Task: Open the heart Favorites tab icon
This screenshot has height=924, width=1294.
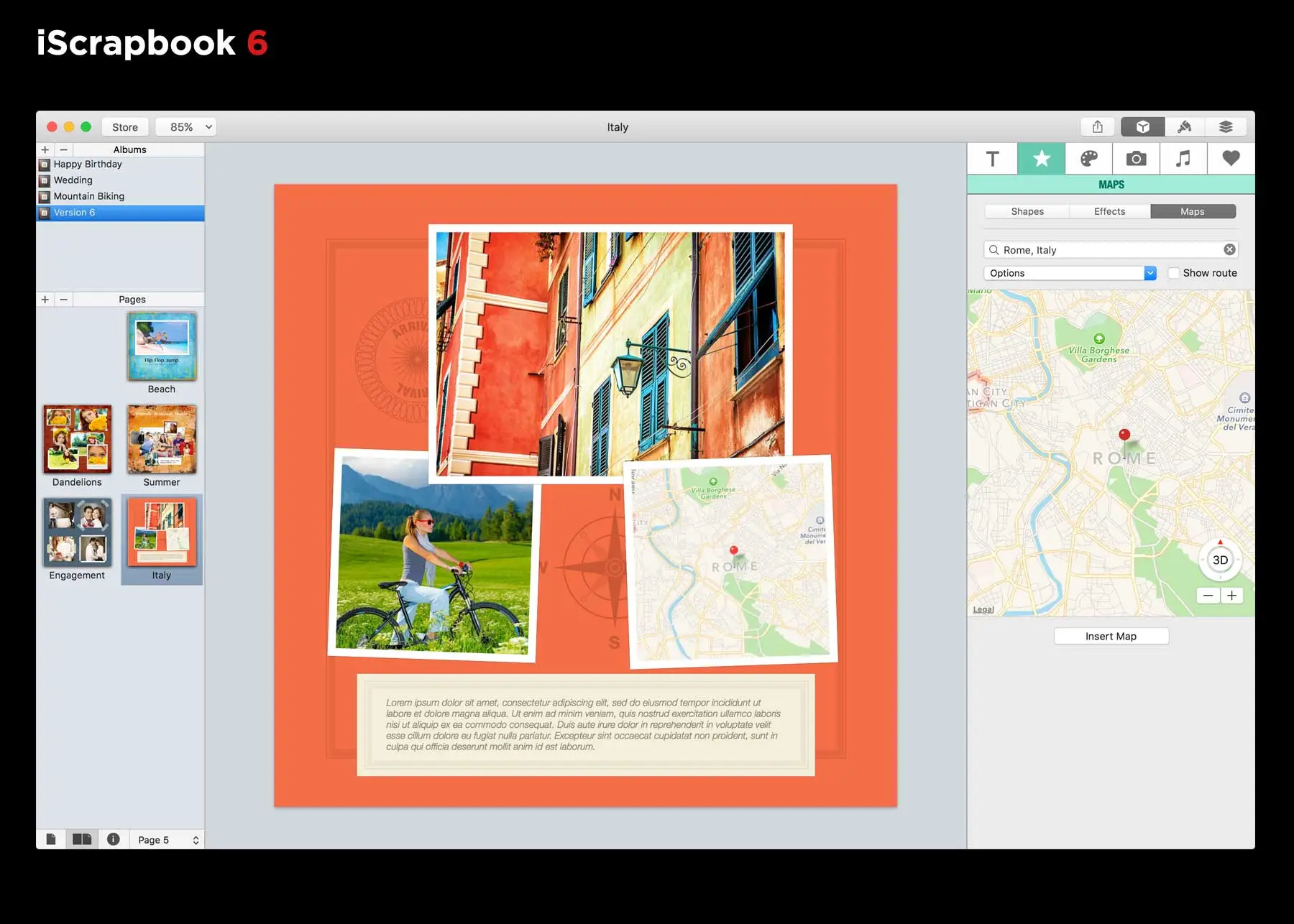Action: pyautogui.click(x=1231, y=159)
